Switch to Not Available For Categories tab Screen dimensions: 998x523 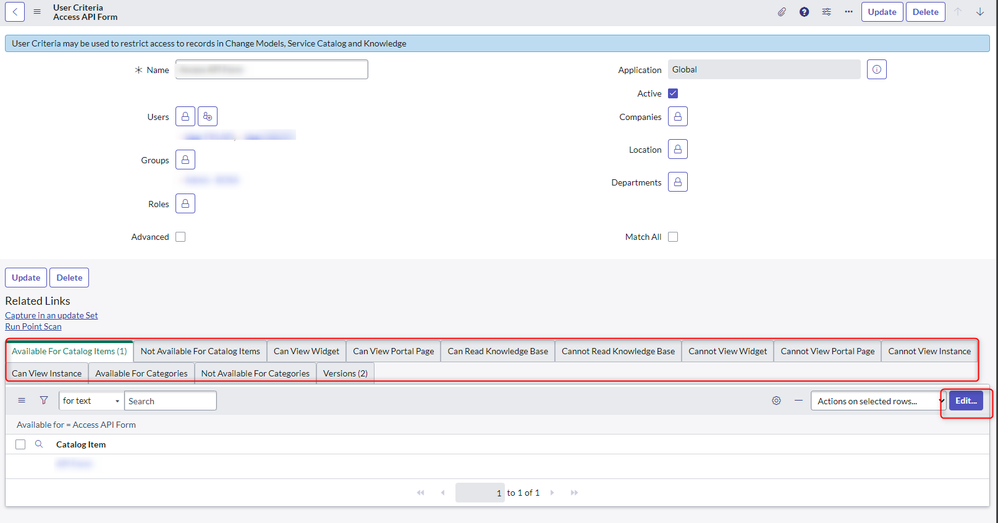coord(255,373)
